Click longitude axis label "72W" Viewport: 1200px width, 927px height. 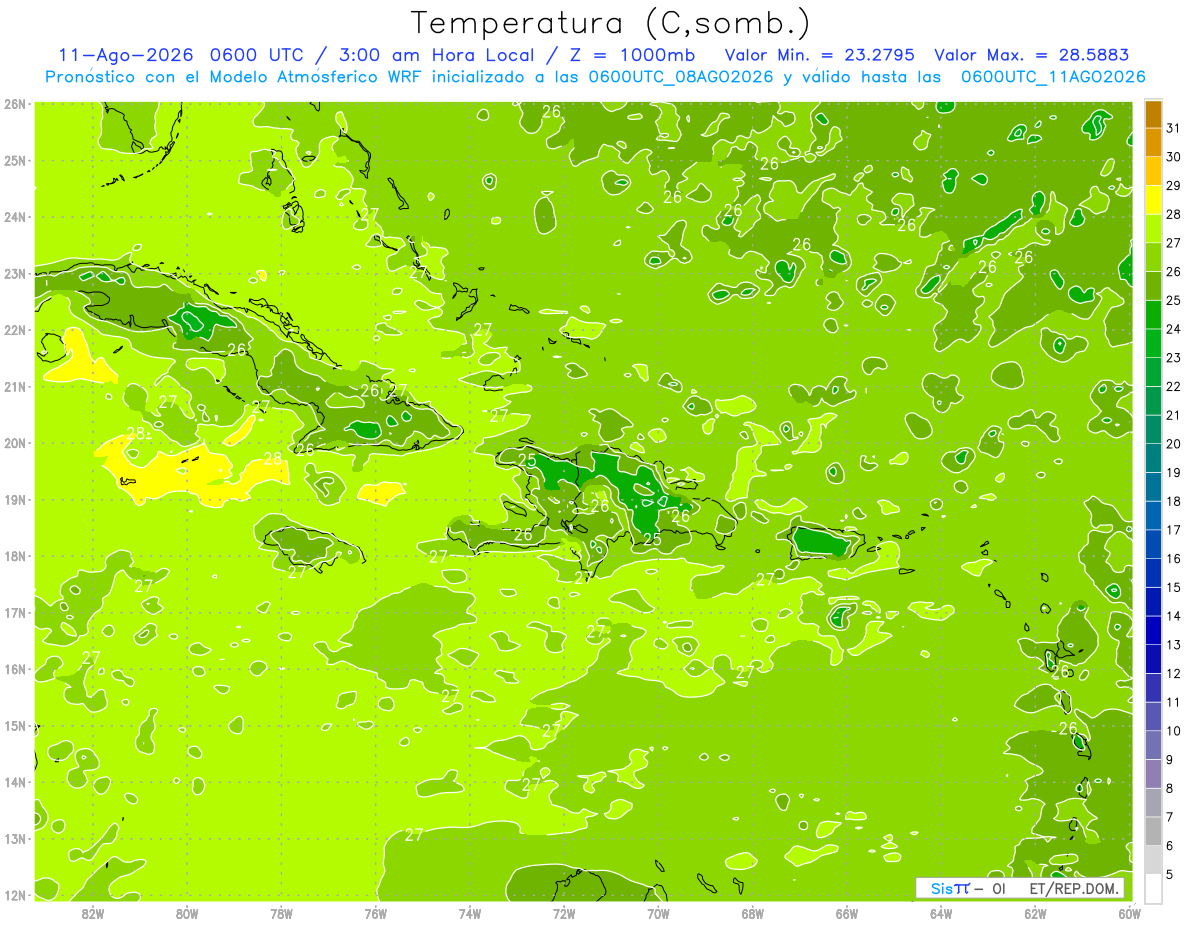point(564,913)
